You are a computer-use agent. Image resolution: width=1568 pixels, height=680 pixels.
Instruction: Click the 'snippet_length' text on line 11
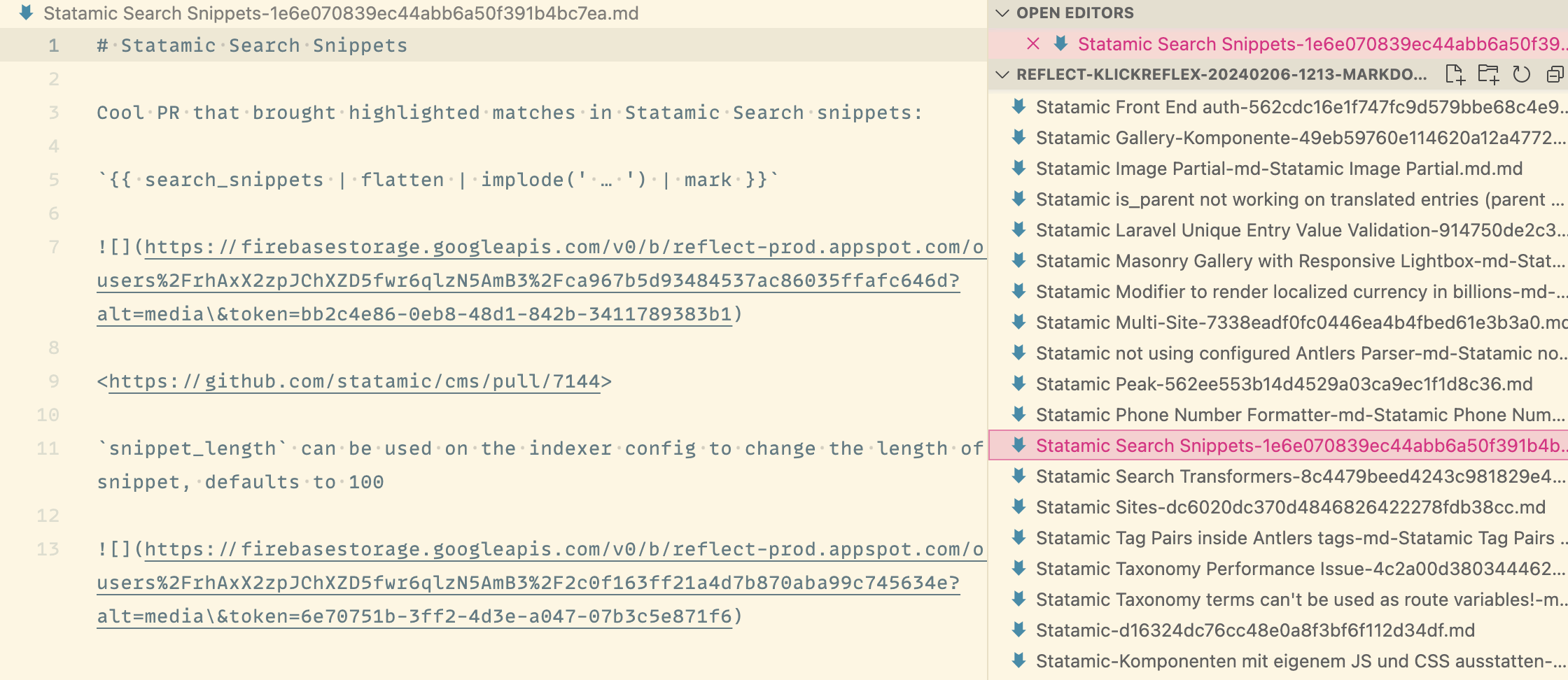[x=192, y=448]
